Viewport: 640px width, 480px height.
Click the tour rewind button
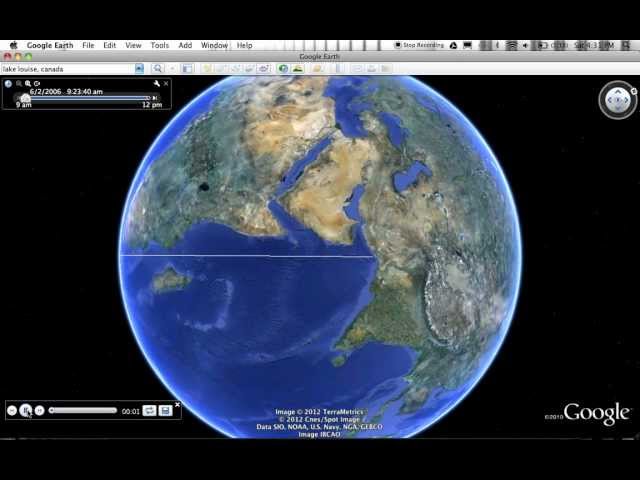pyautogui.click(x=12, y=411)
